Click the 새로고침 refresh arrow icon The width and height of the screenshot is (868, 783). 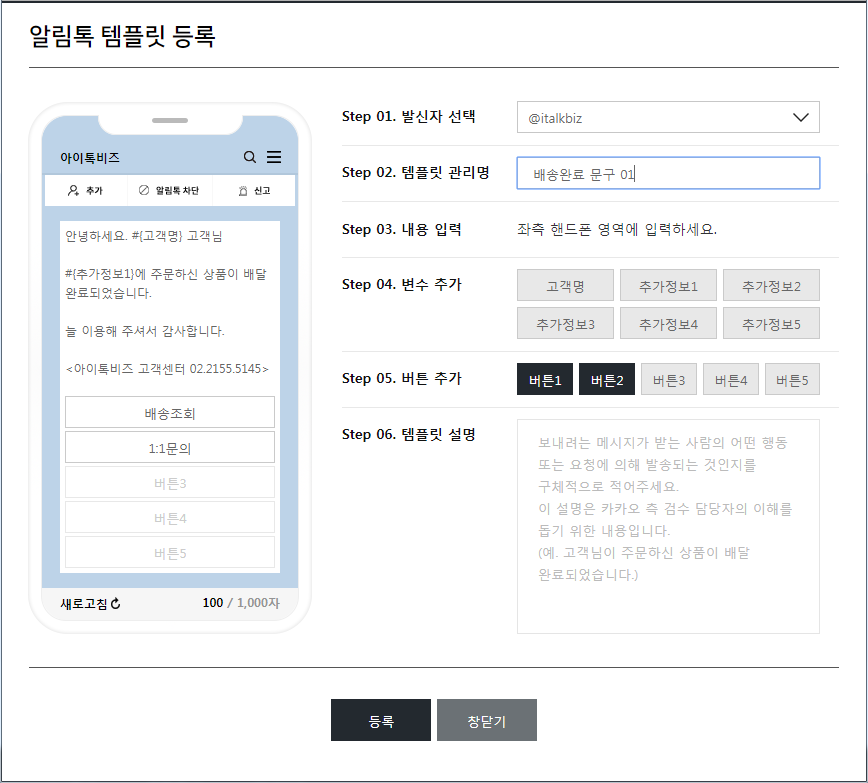tap(115, 604)
